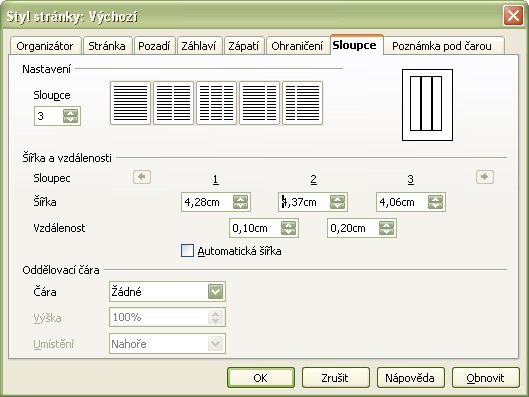Click the Čára dropdown arrow button
The width and height of the screenshot is (529, 397).
pyautogui.click(x=216, y=292)
